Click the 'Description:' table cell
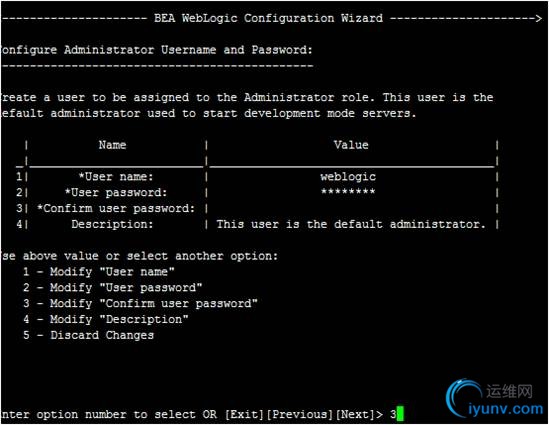Image resolution: width=549 pixels, height=425 pixels. 112,224
